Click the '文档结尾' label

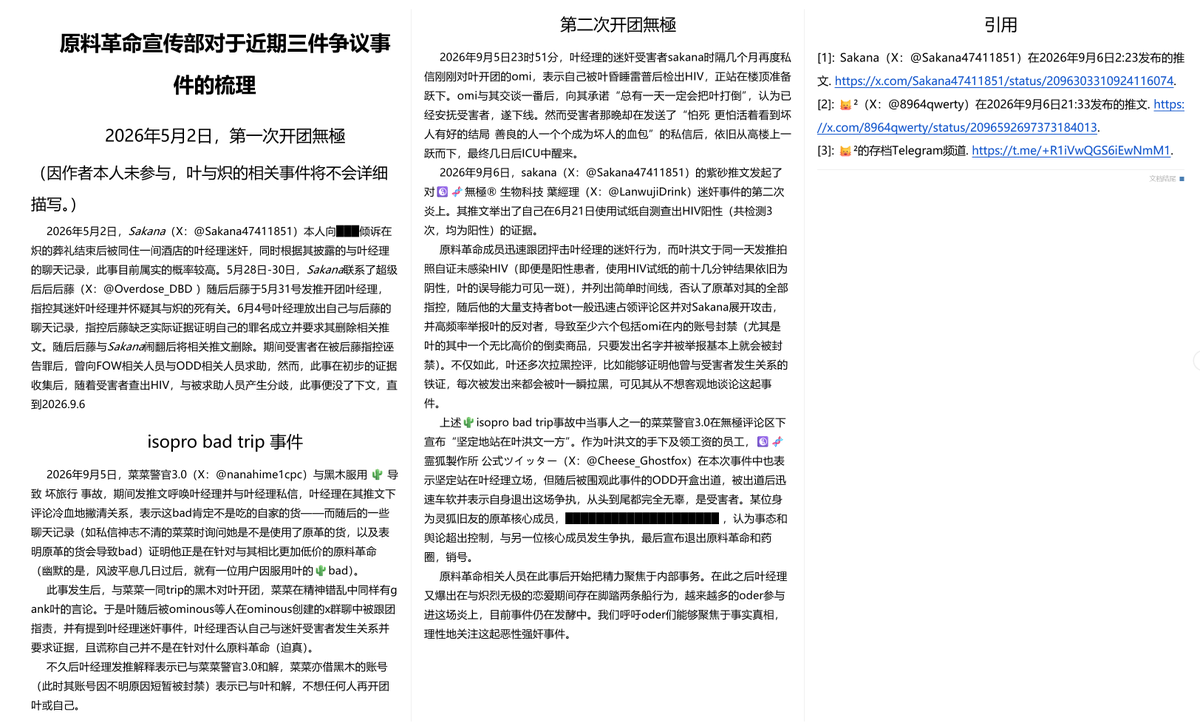coord(1163,178)
